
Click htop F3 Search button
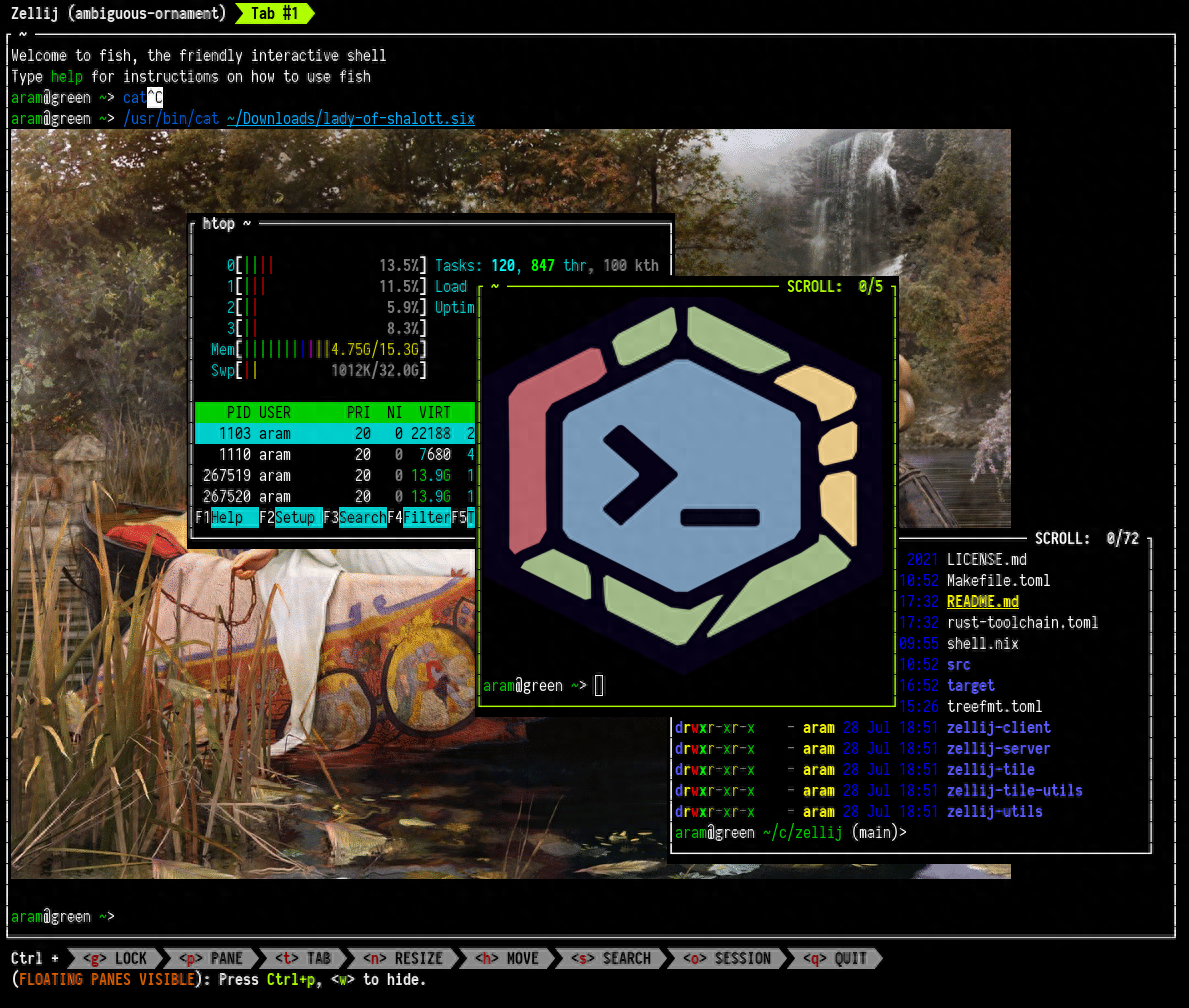click(355, 518)
